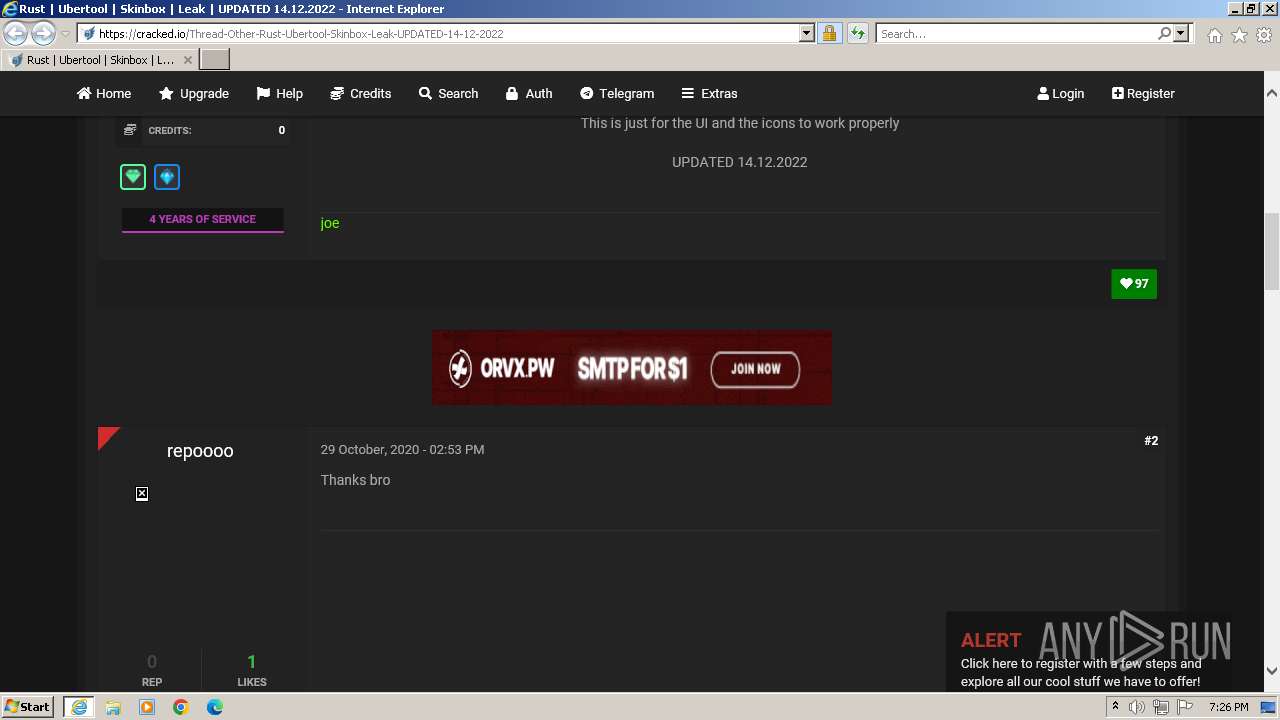Open the Upgrade menu item
The image size is (1280, 720).
click(x=194, y=93)
